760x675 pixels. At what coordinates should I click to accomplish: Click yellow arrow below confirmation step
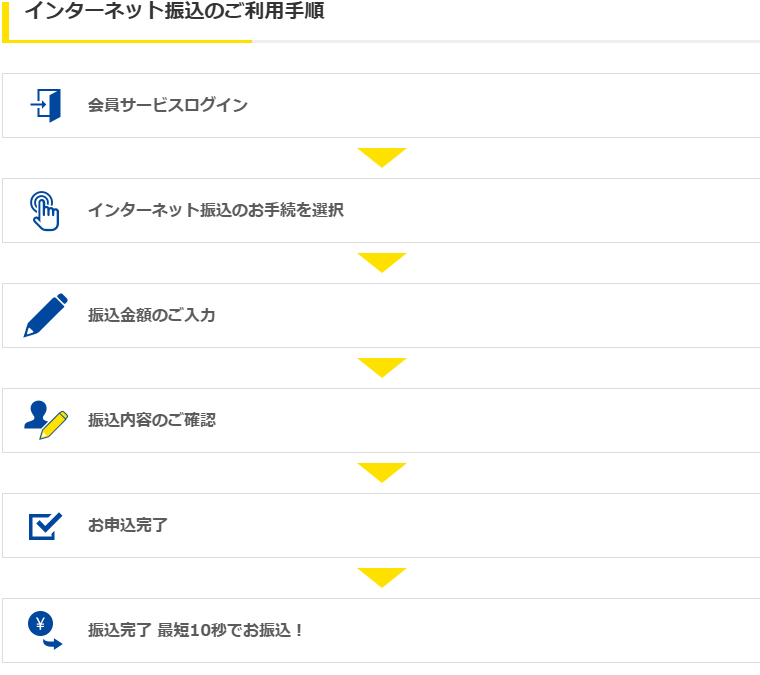click(x=382, y=473)
